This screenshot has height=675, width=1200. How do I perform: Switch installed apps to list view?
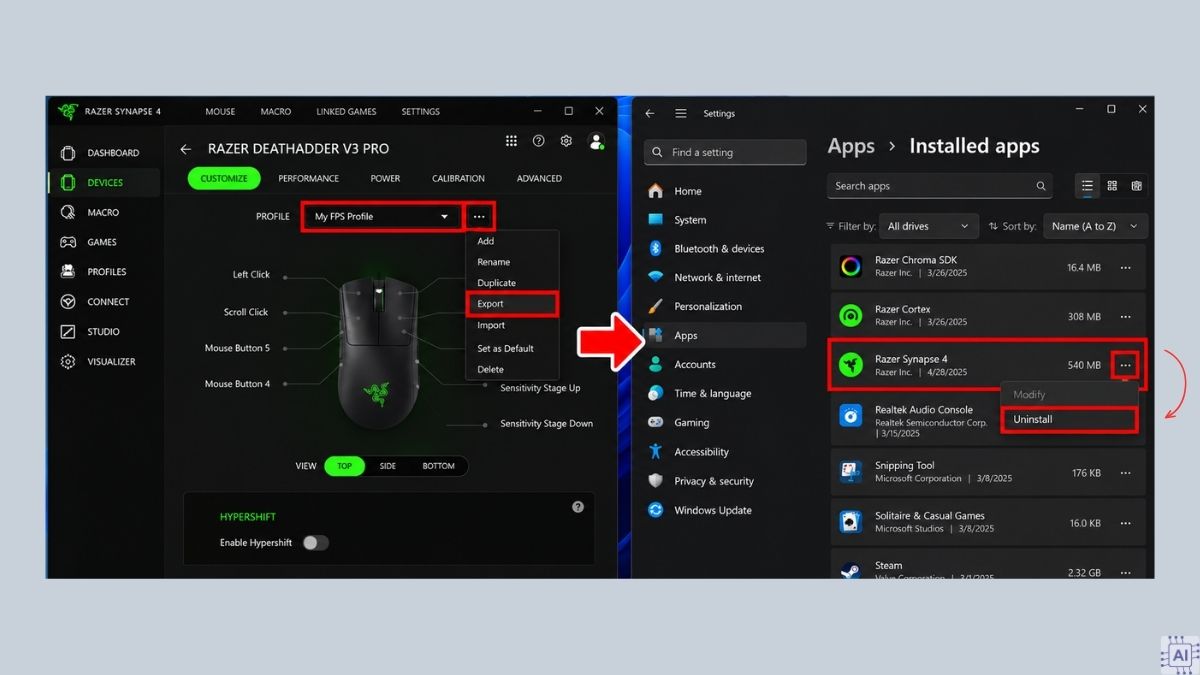(1087, 186)
